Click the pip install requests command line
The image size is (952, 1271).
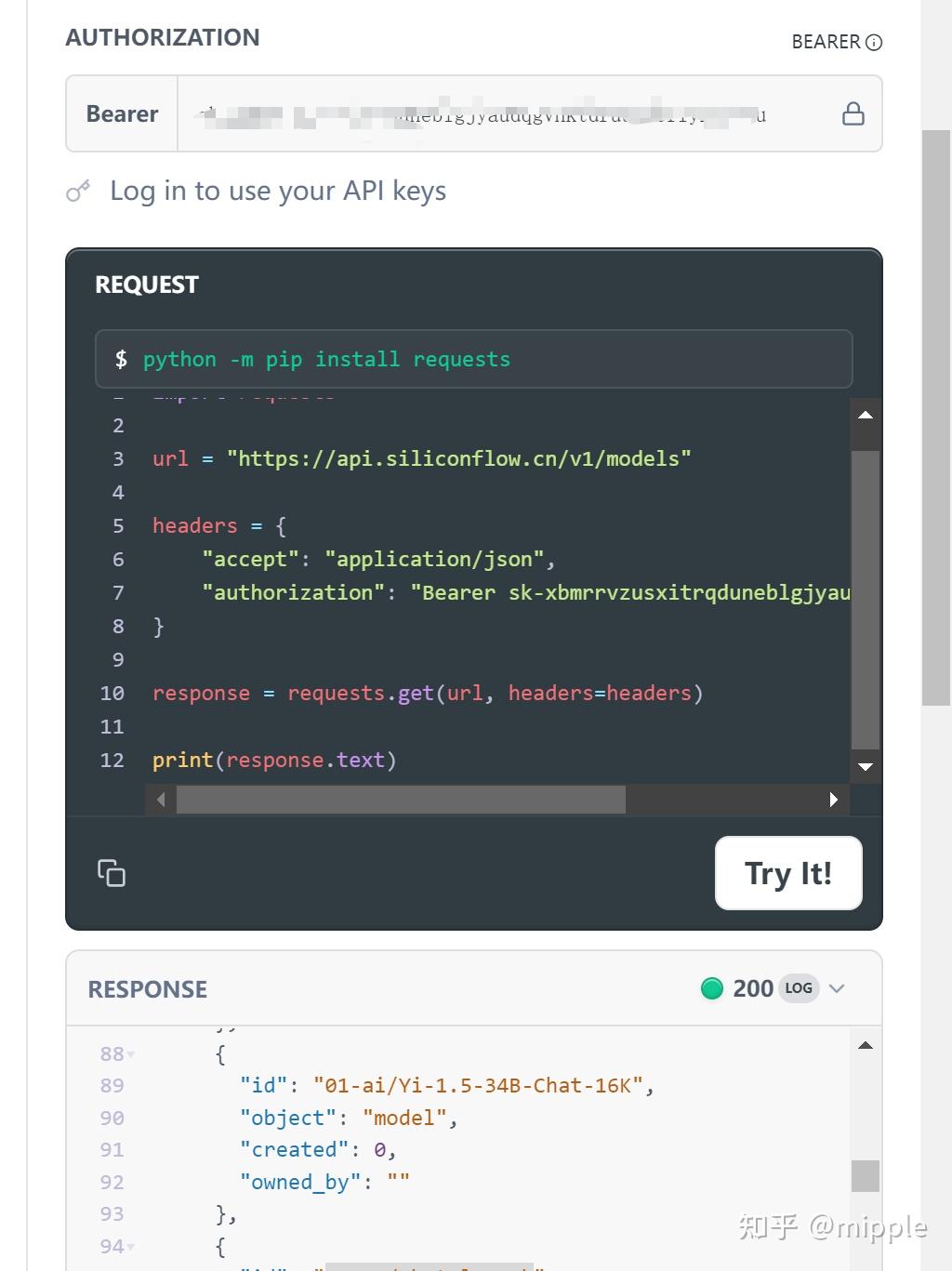click(x=326, y=359)
